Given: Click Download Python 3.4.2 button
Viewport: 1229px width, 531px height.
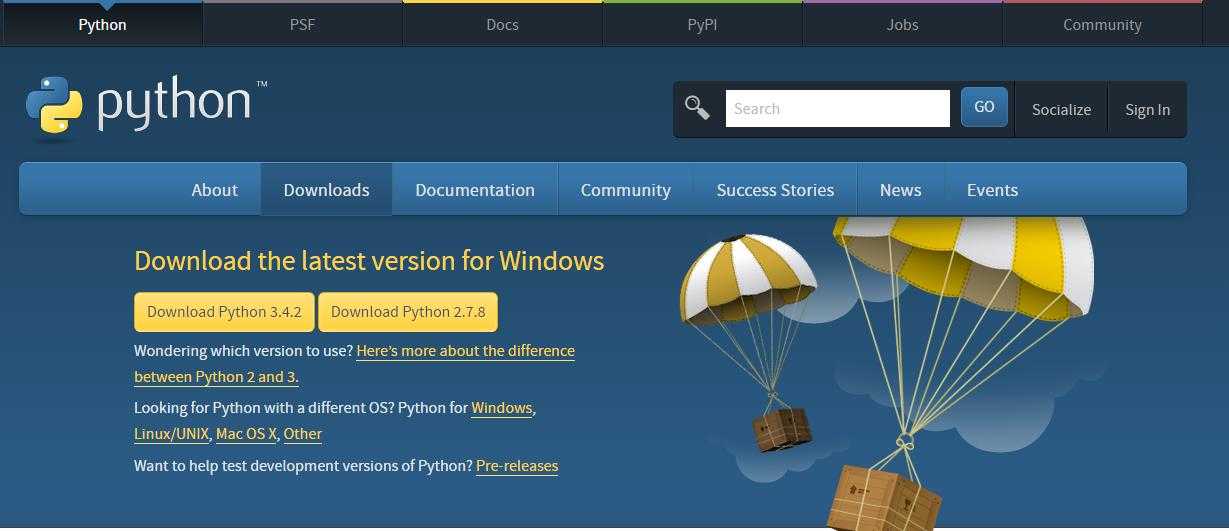Looking at the screenshot, I should [x=224, y=311].
